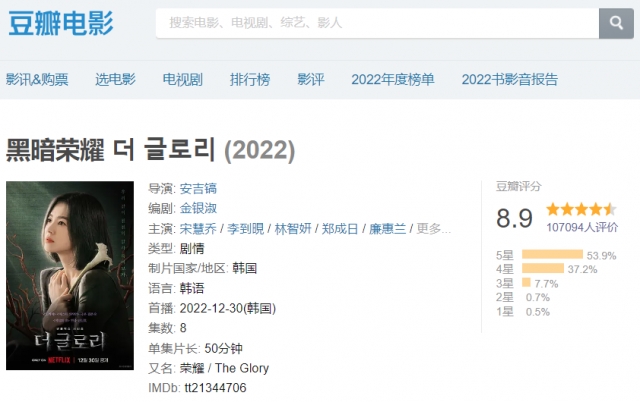
Task: Select the 8.9 score number
Action: pyautogui.click(x=514, y=218)
